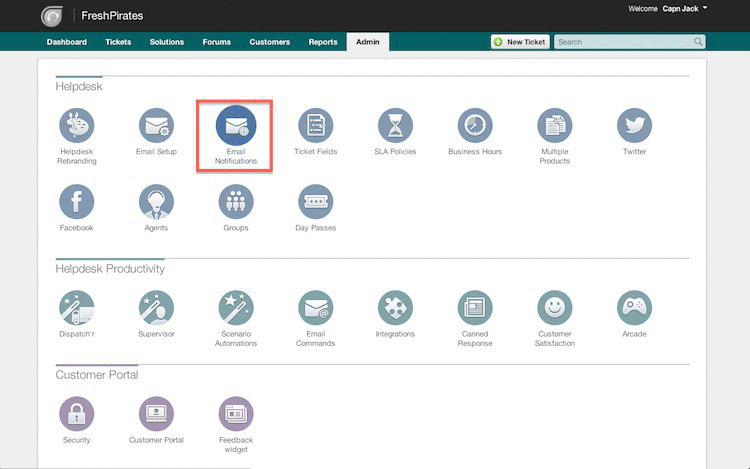This screenshot has height=469, width=750.
Task: Open Facebook settings icon
Action: point(77,202)
